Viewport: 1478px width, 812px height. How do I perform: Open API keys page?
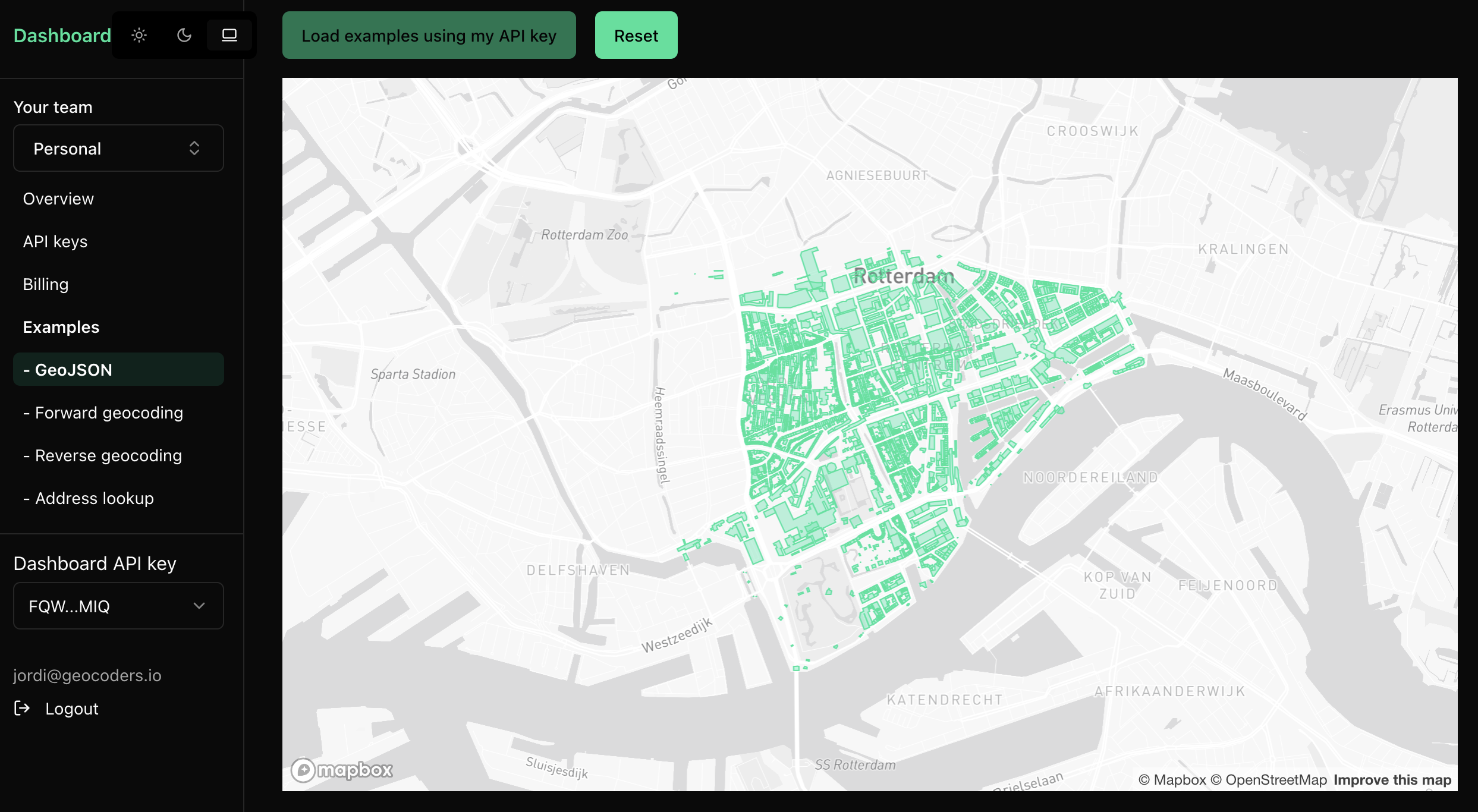[x=55, y=241]
